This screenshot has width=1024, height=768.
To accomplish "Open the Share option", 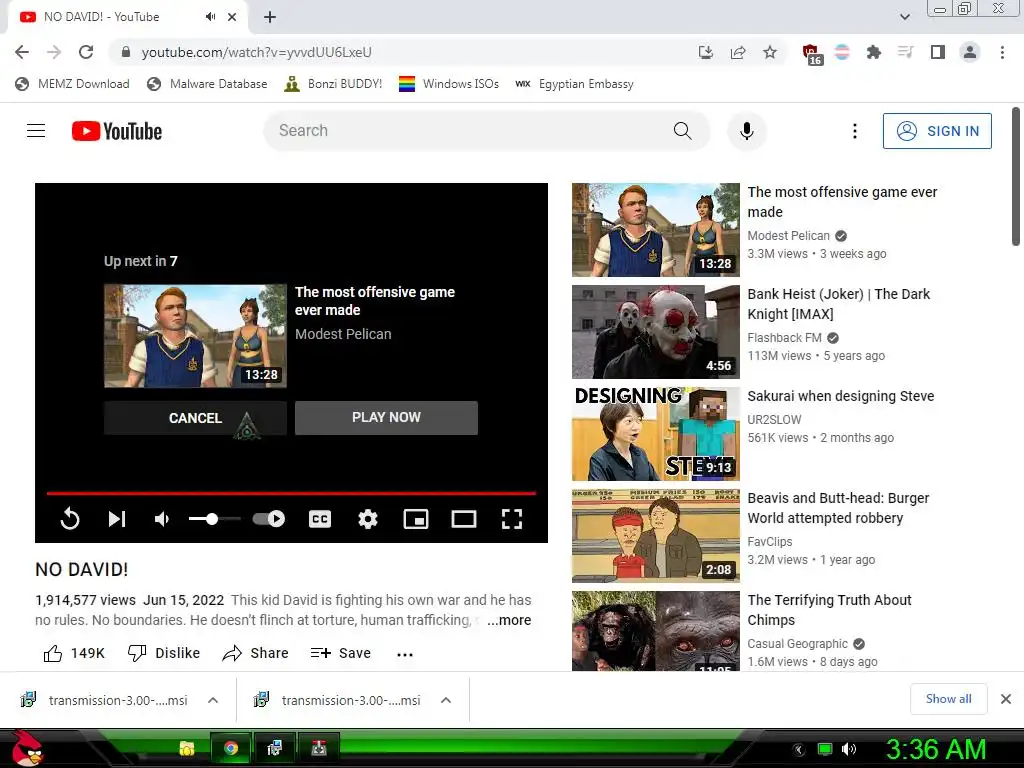I will (255, 653).
